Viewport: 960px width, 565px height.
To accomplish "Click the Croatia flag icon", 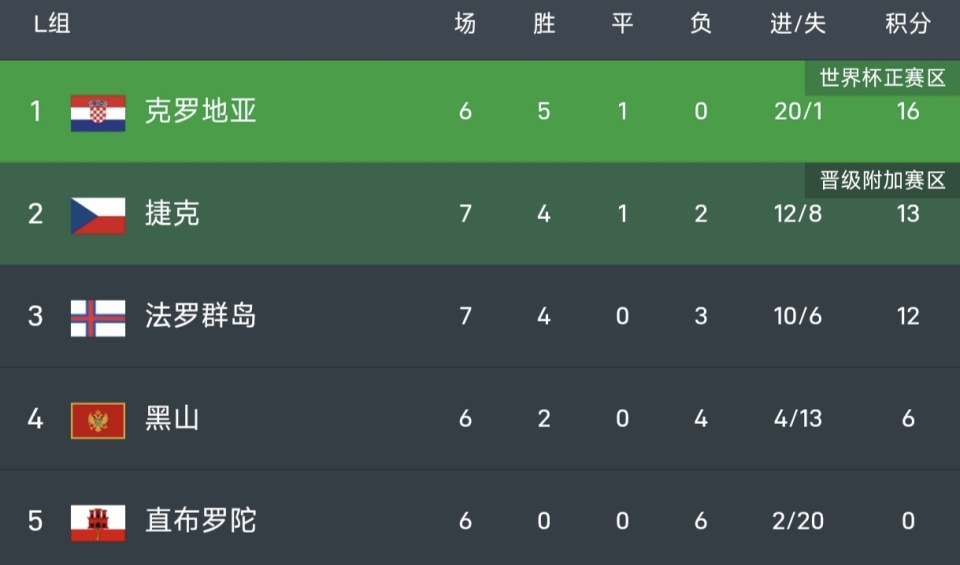I will [98, 112].
